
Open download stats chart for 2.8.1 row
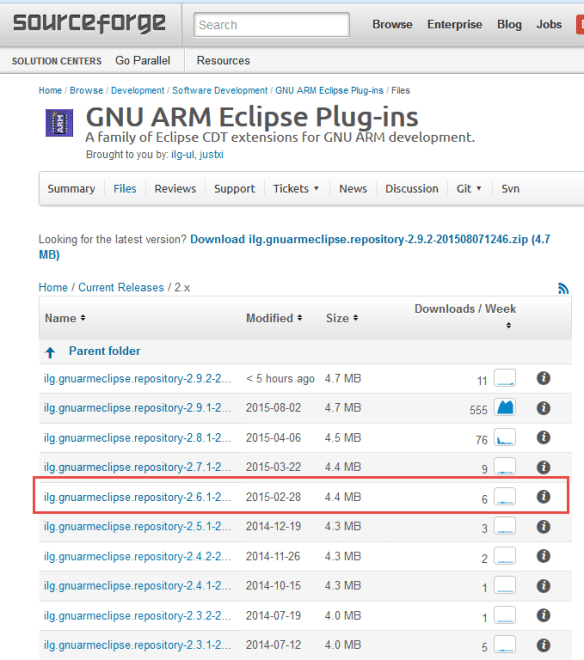(505, 437)
